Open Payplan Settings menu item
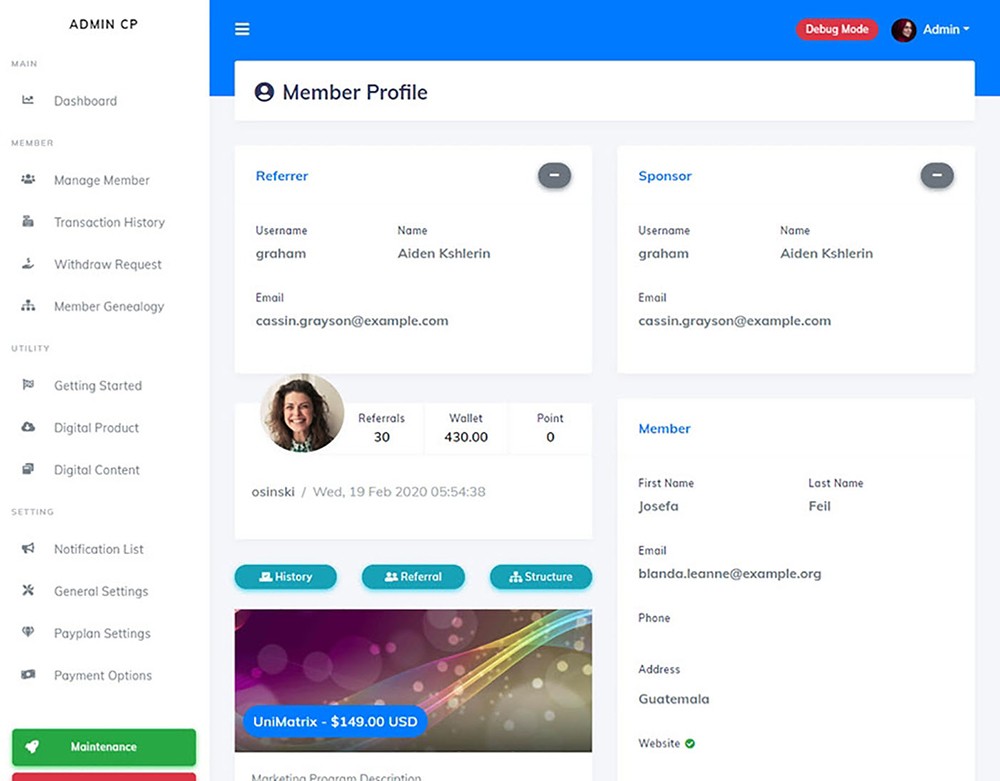Image resolution: width=1000 pixels, height=781 pixels. click(x=102, y=633)
